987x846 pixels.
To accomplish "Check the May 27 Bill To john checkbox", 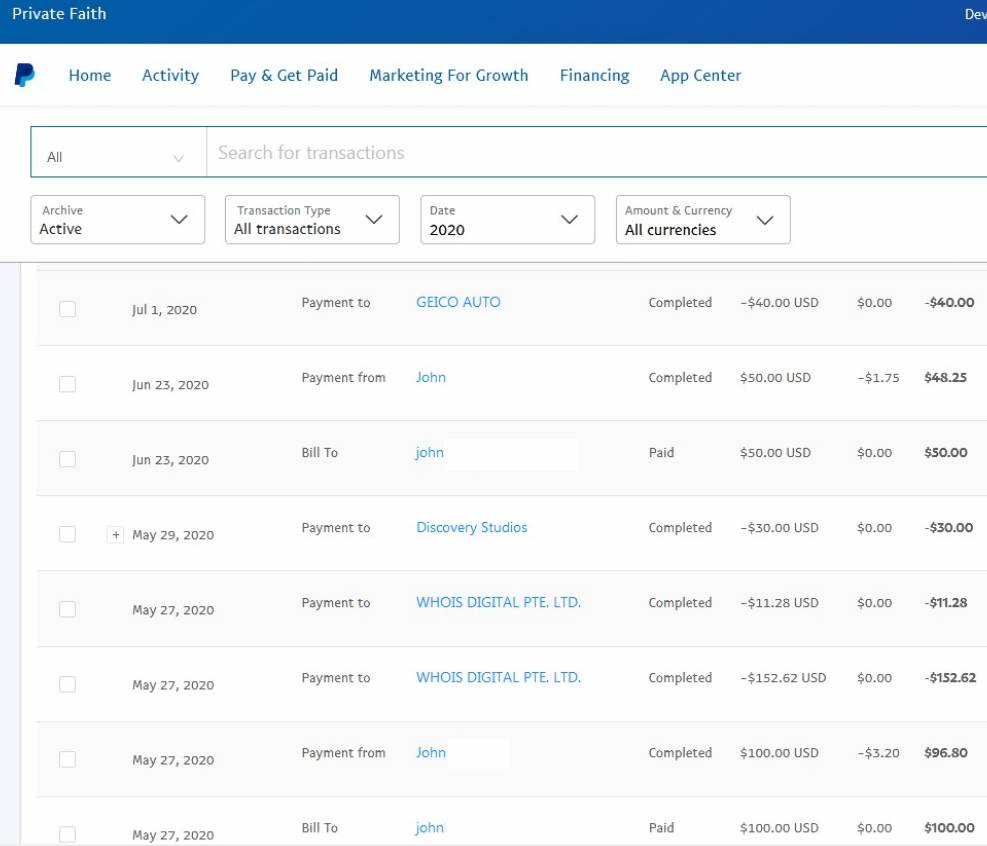I will click(67, 834).
